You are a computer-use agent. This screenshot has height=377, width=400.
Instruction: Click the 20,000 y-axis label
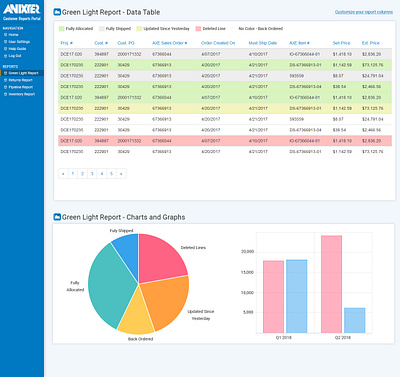click(247, 252)
